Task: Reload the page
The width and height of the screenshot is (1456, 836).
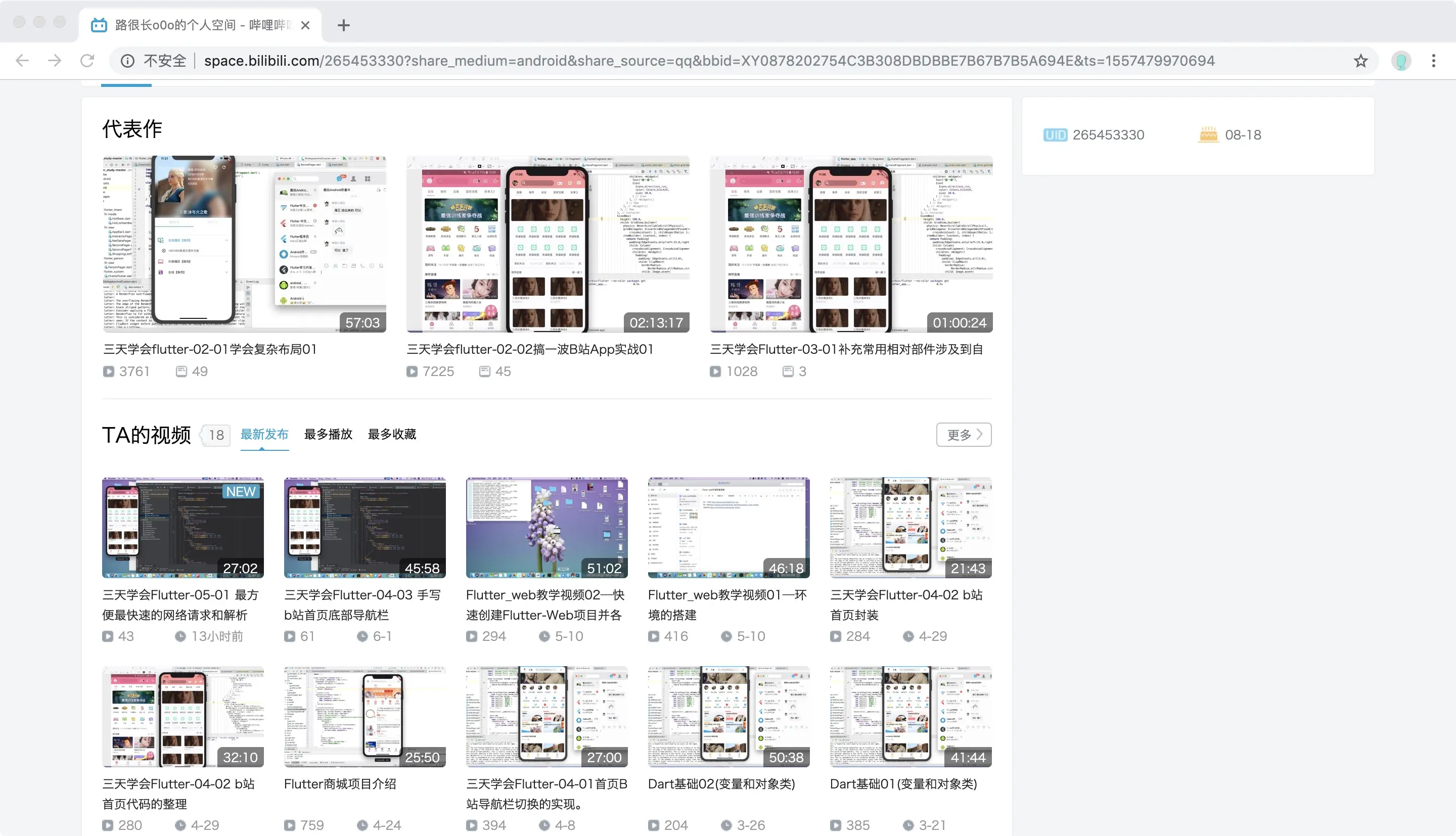Action: [x=86, y=60]
